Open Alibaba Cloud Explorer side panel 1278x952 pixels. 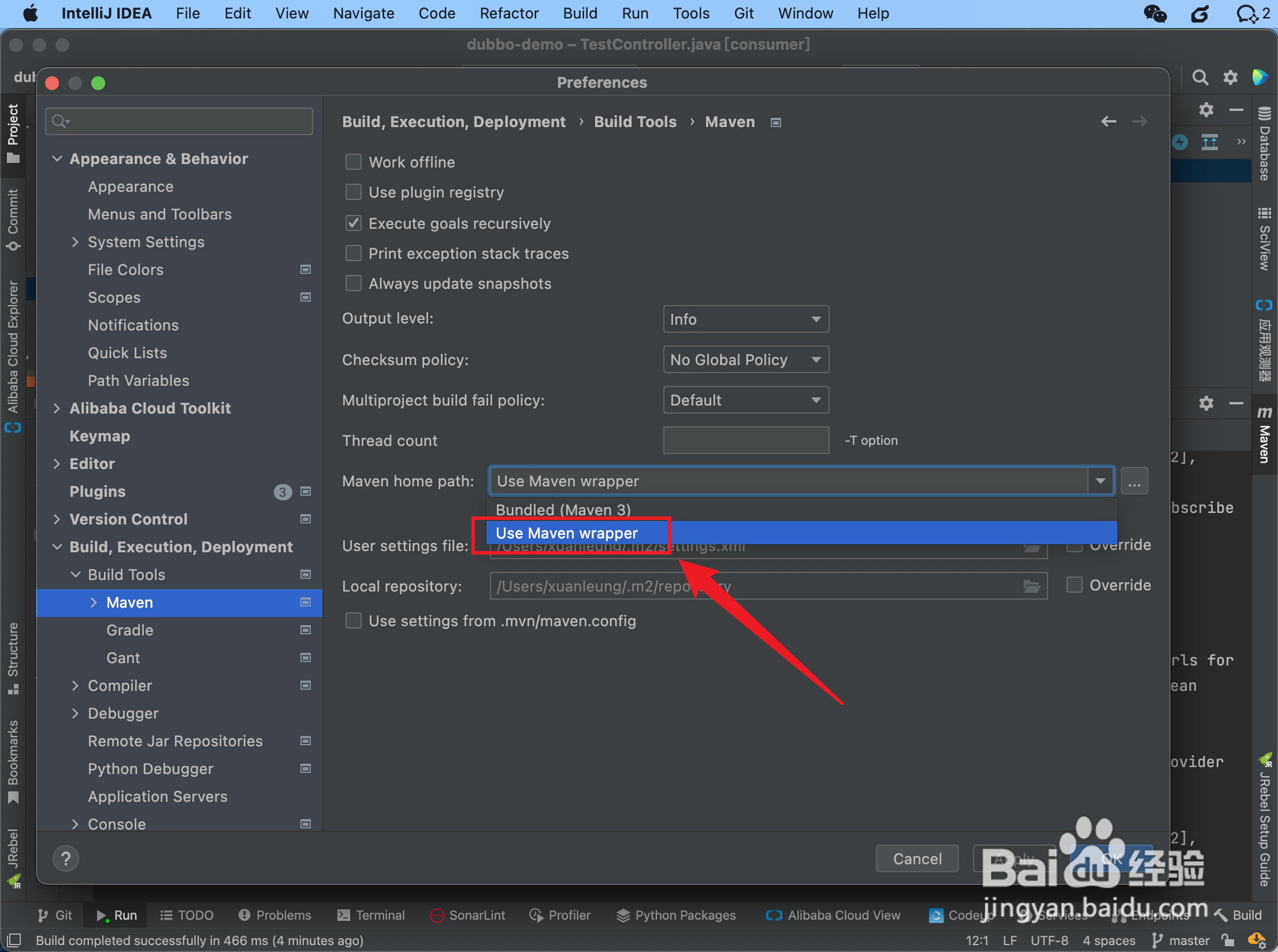pyautogui.click(x=13, y=356)
